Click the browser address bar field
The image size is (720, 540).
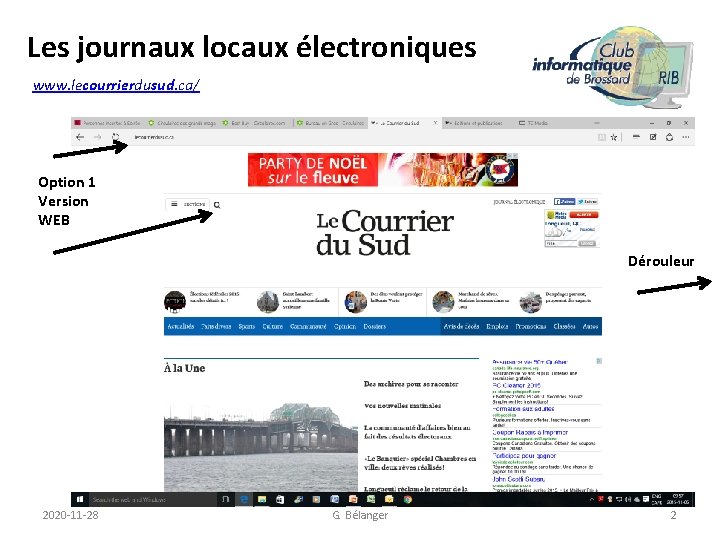pyautogui.click(x=358, y=137)
